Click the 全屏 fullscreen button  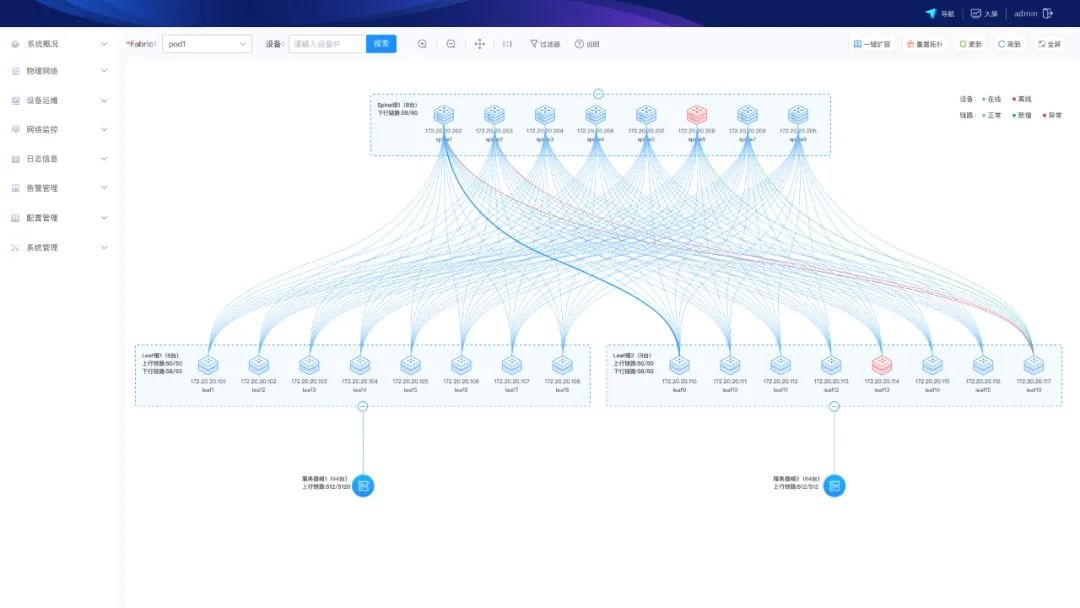(1048, 44)
